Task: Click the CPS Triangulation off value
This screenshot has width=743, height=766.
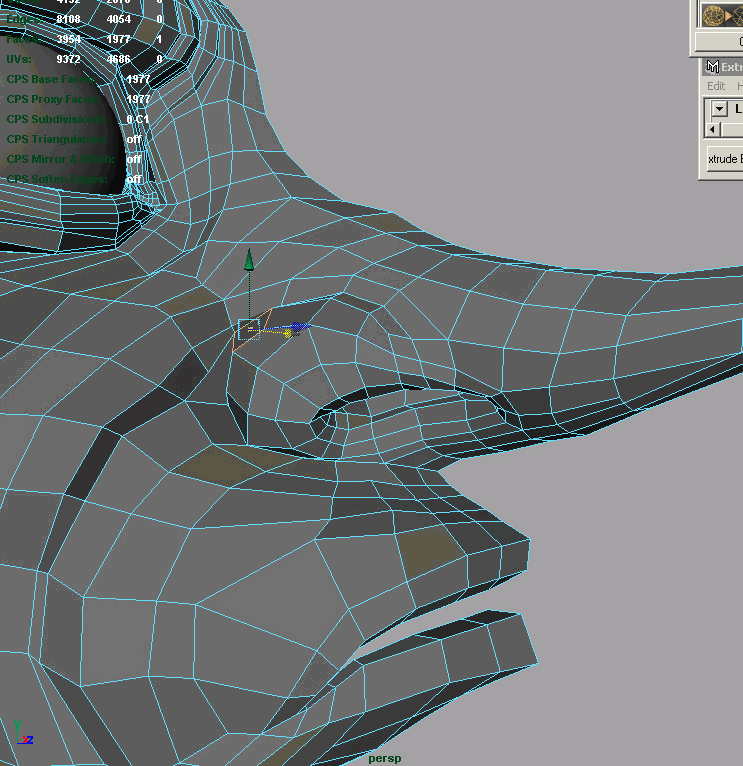Action: (x=133, y=139)
